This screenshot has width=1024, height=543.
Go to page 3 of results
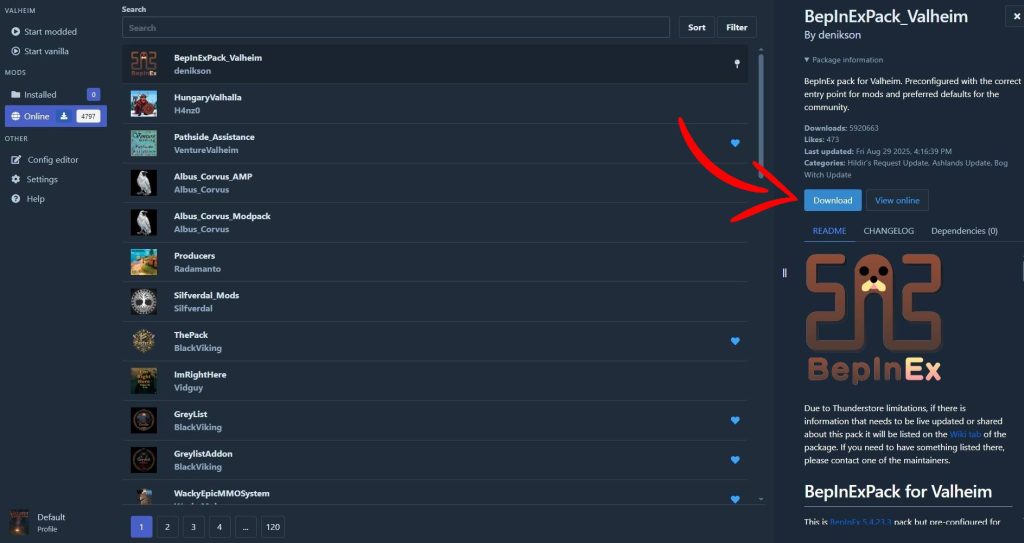(x=193, y=527)
